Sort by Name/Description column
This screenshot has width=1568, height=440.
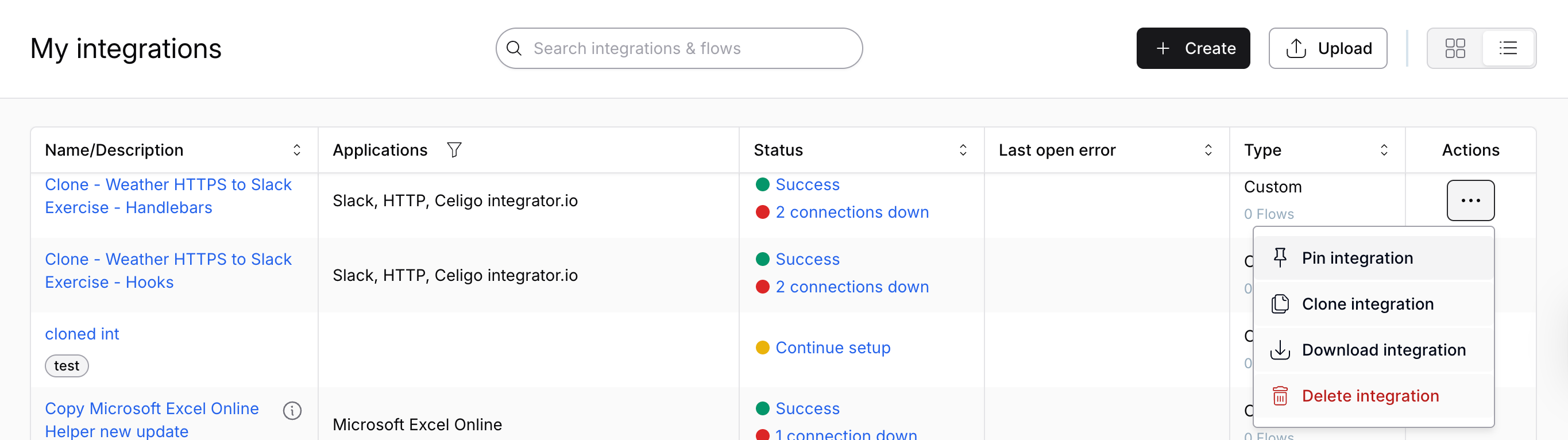[296, 150]
